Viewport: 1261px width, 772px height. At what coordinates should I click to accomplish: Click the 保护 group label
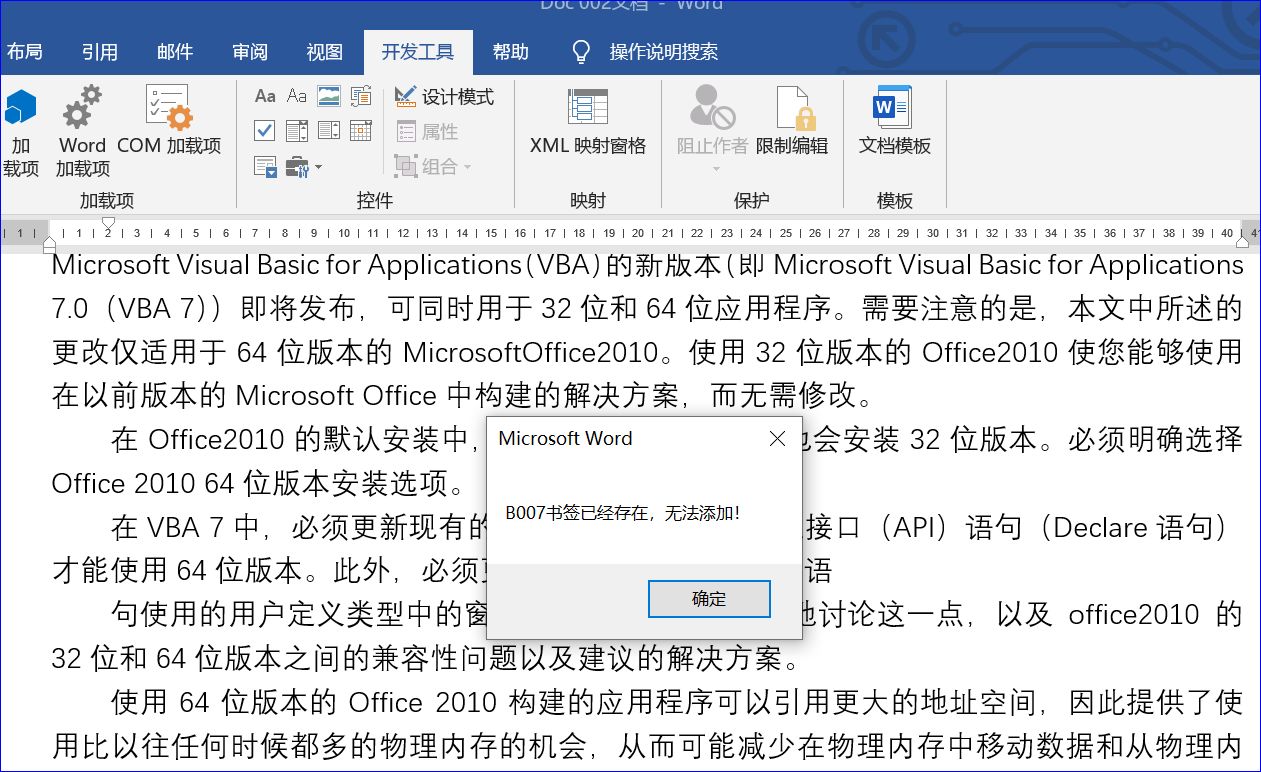(x=752, y=201)
